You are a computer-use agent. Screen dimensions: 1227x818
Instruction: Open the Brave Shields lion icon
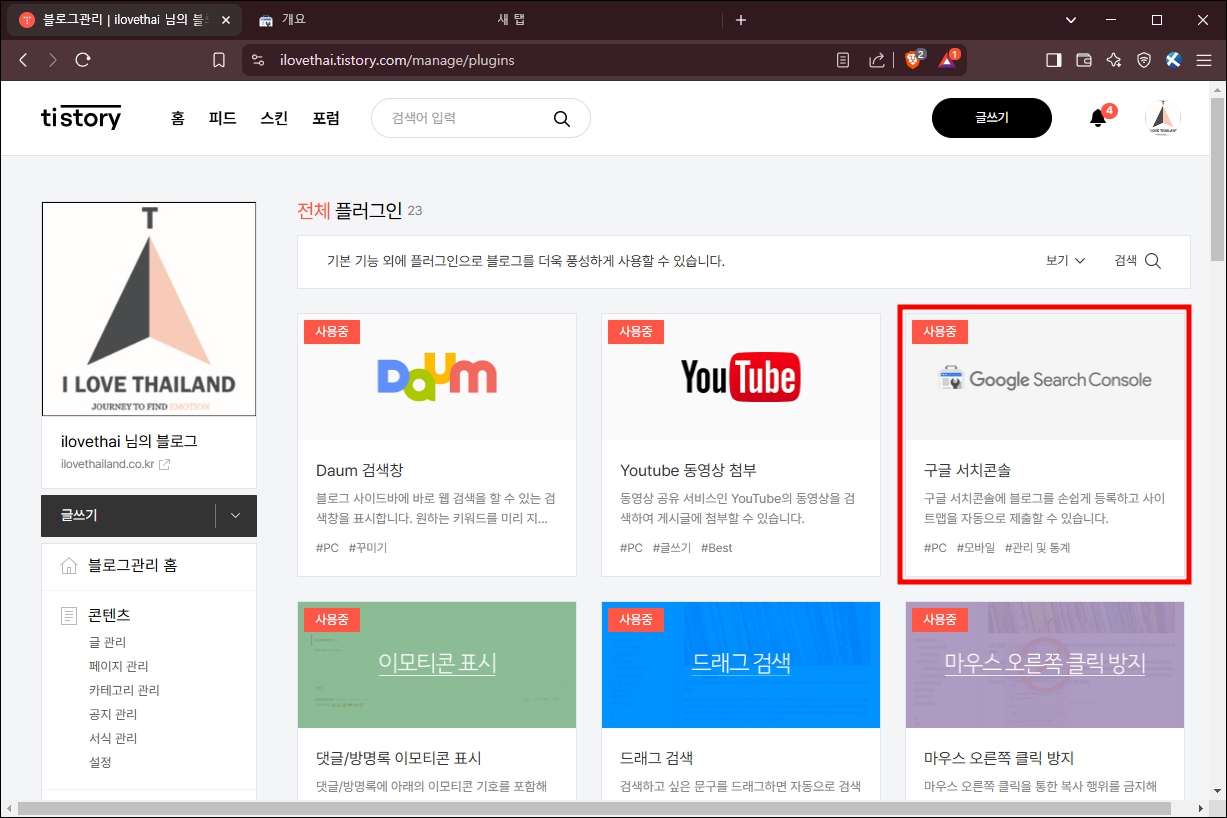pyautogui.click(x=913, y=60)
